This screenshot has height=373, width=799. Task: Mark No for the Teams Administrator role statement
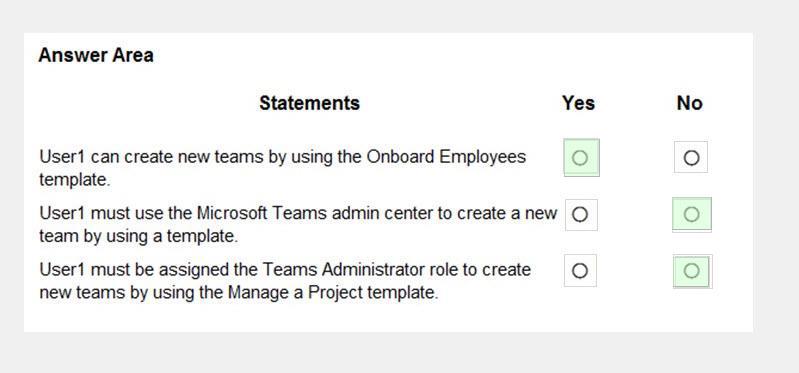pos(691,271)
